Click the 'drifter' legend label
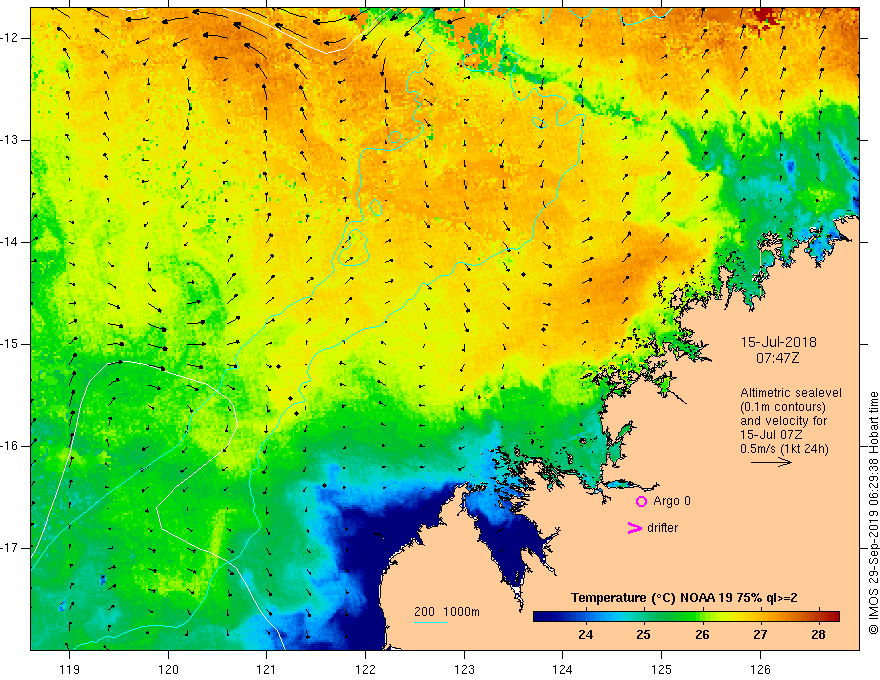The image size is (880, 680). coord(662,528)
